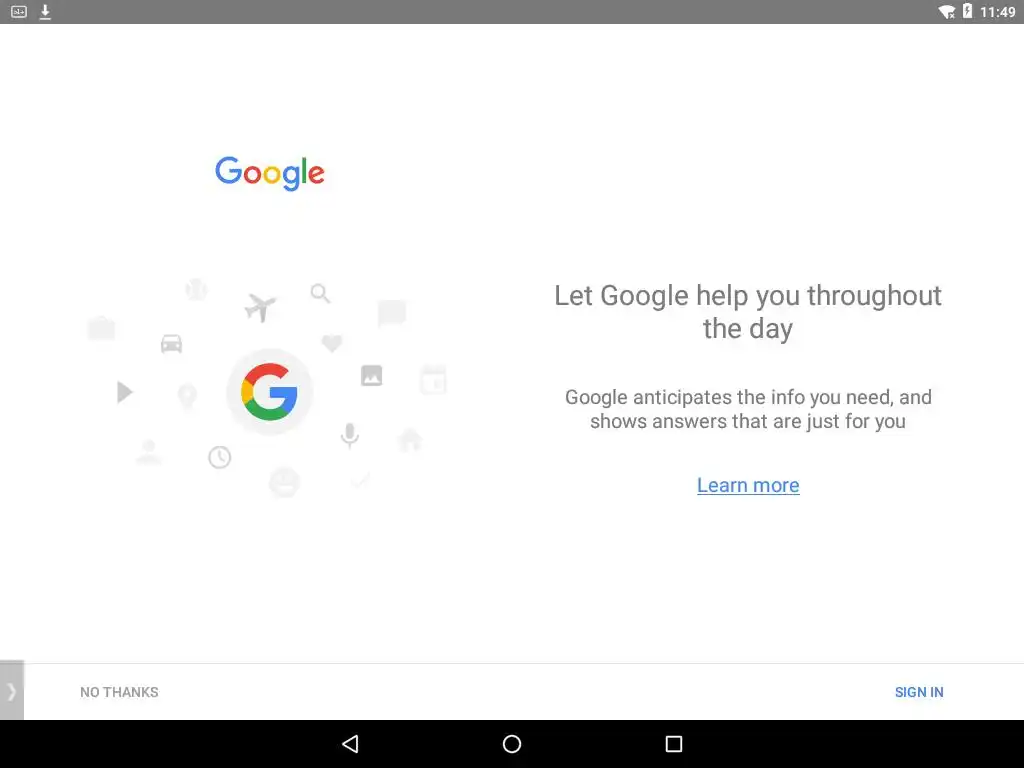This screenshot has width=1024, height=768.
Task: Tap the chat bubble icon
Action: click(x=392, y=313)
